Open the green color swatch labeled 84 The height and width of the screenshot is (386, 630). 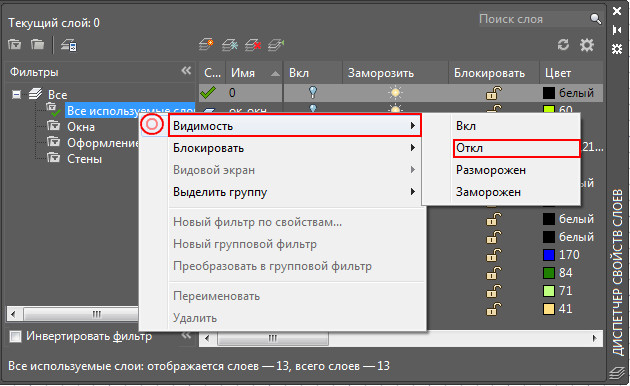click(x=549, y=273)
